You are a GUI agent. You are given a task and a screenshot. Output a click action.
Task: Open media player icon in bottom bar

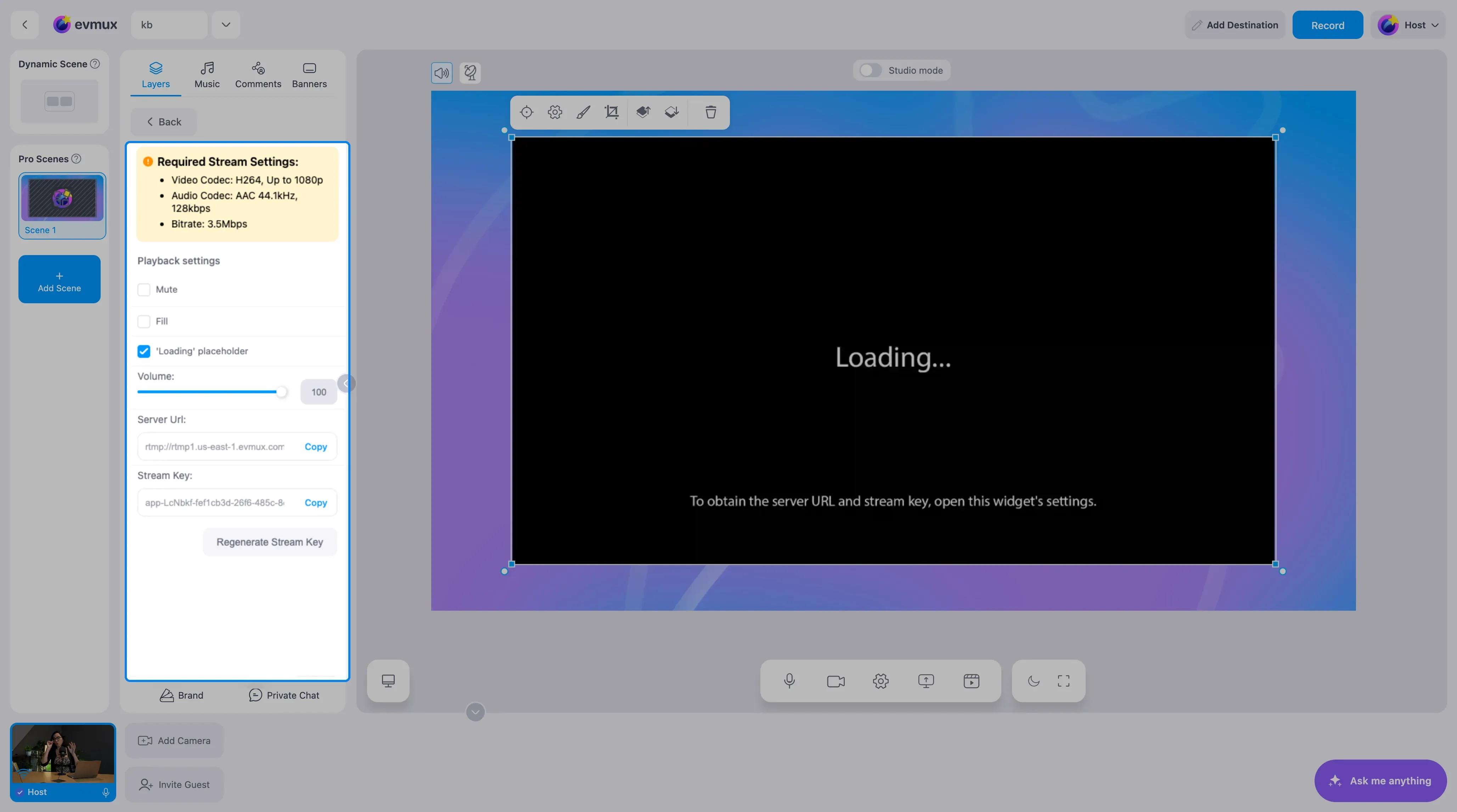[971, 681]
